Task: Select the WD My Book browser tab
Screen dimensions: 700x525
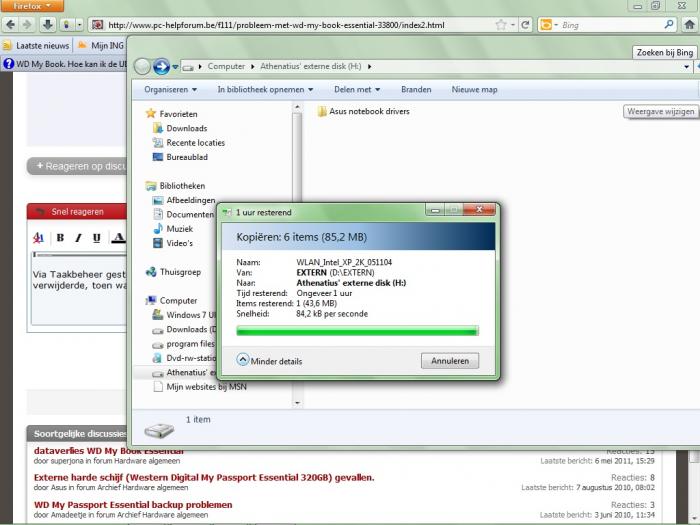Action: (x=65, y=64)
